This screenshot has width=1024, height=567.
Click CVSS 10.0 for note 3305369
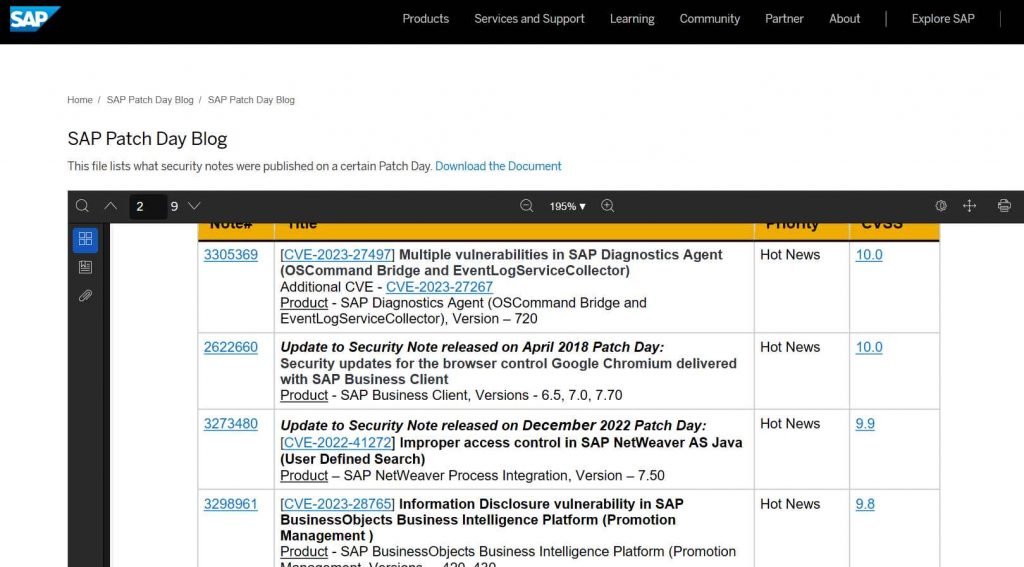pos(869,255)
